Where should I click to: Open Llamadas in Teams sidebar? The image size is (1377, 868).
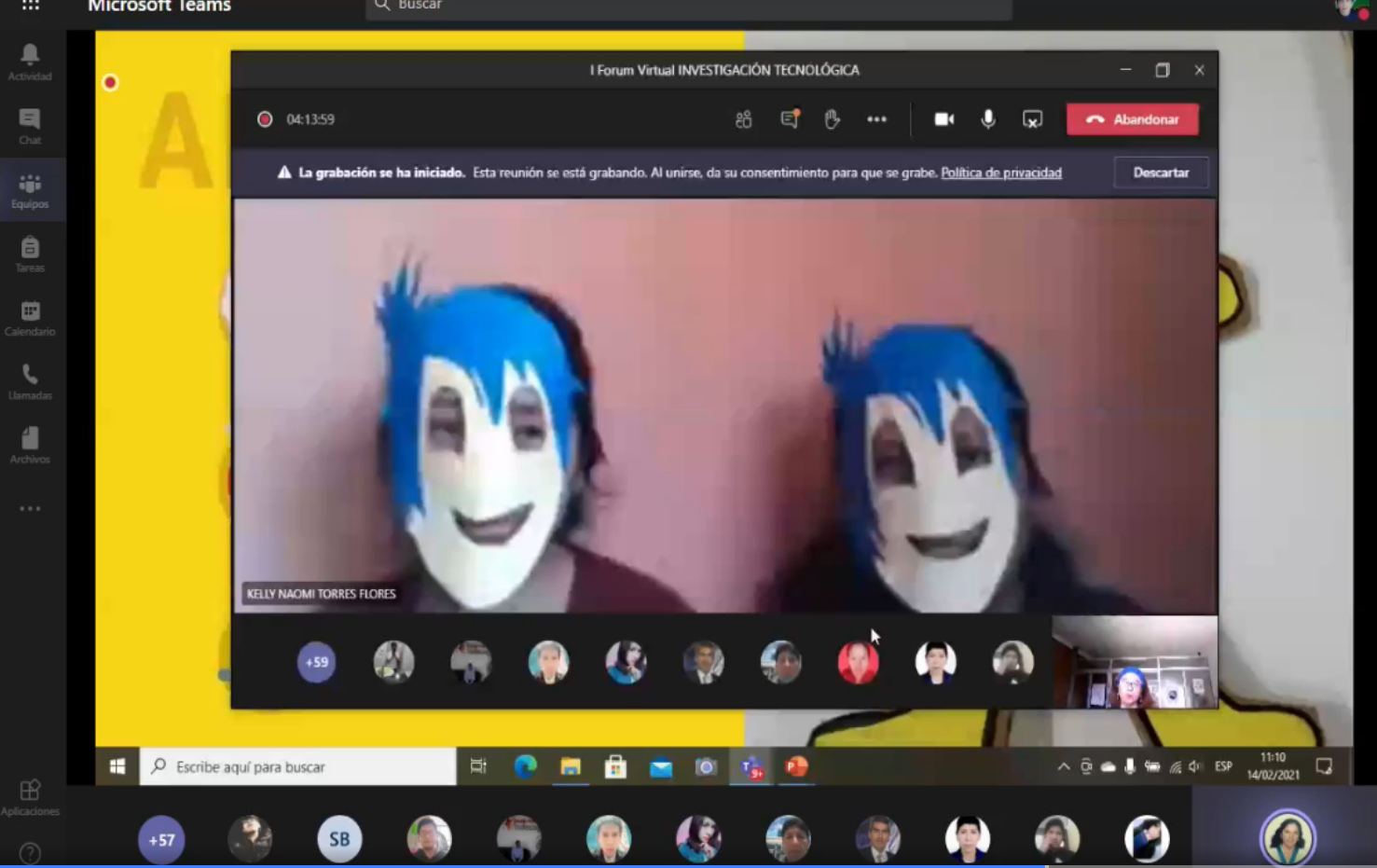(x=30, y=381)
